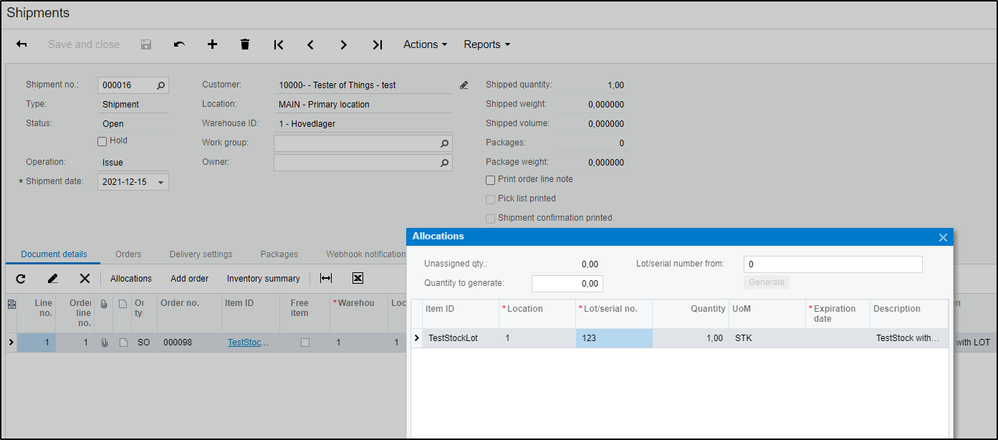Open the Packages tab

[279, 255]
